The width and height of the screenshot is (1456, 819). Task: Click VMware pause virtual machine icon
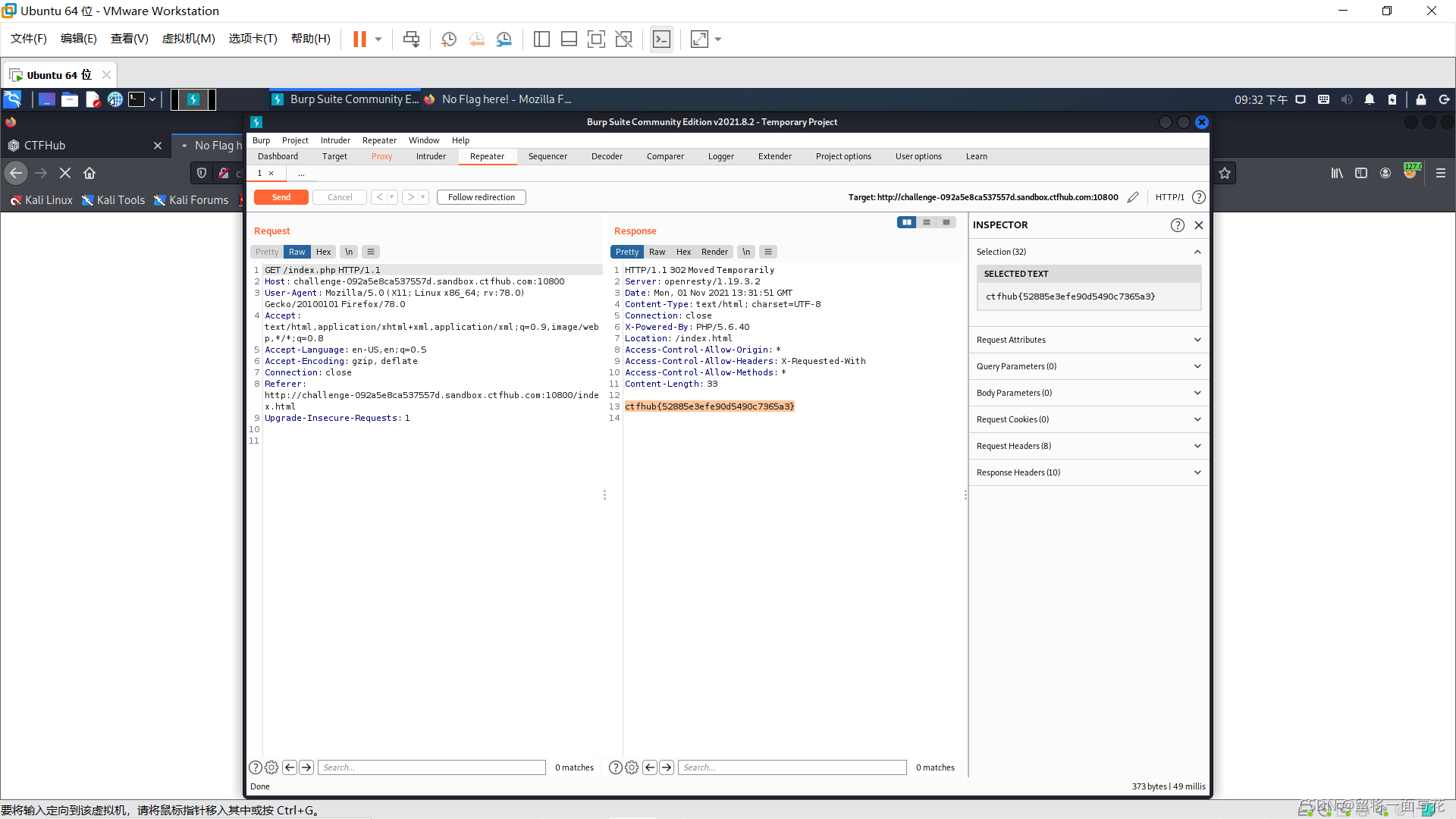[359, 39]
